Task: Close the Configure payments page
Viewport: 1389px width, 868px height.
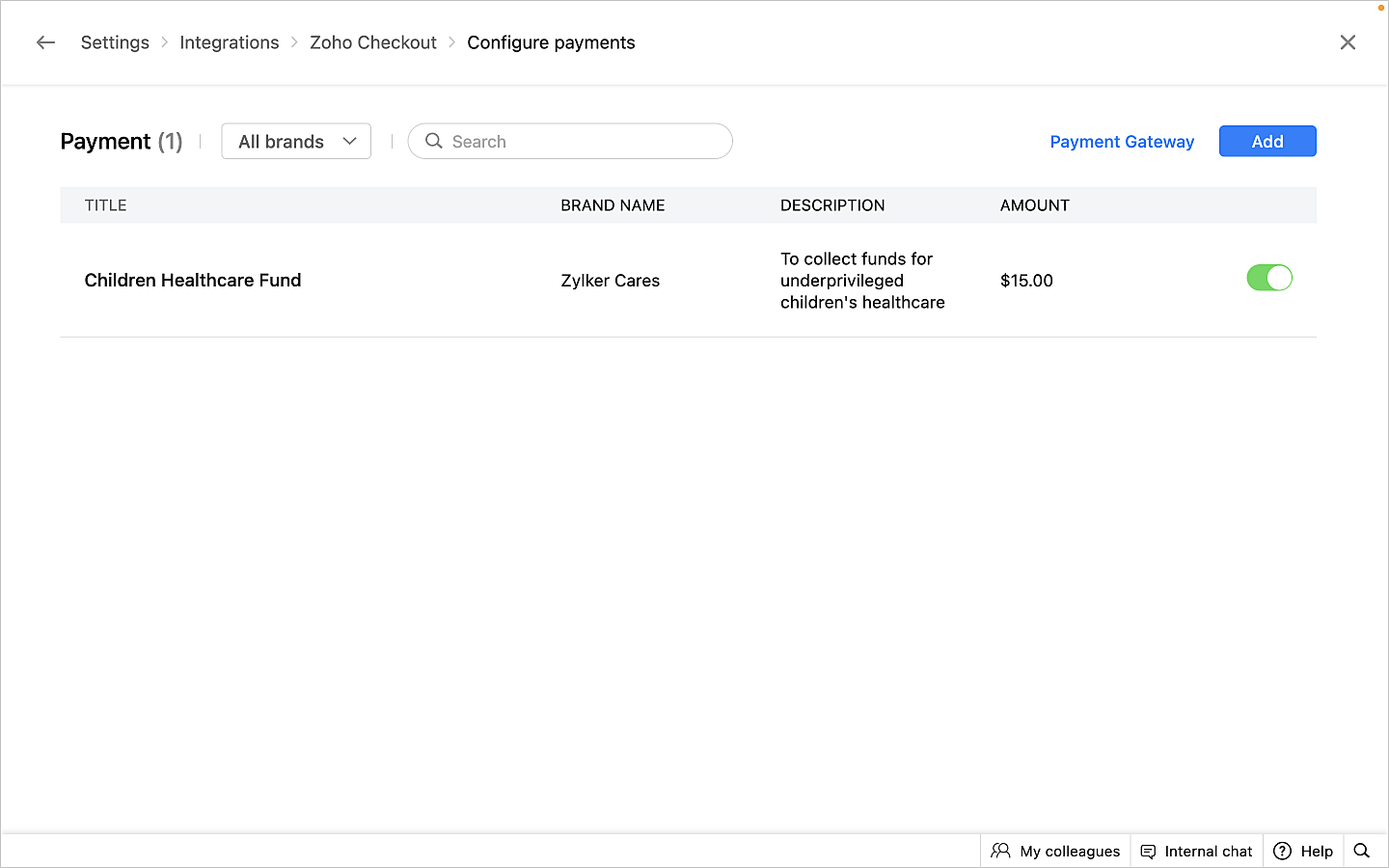Action: tap(1348, 42)
